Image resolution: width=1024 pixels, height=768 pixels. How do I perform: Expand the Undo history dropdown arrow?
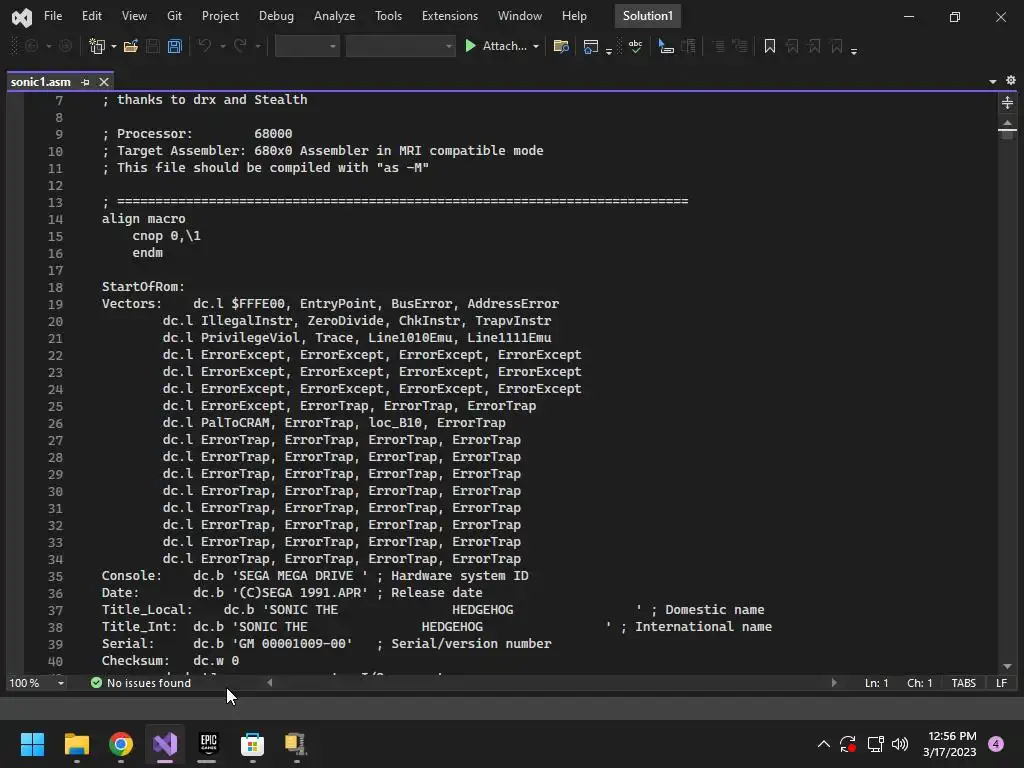[x=223, y=46]
